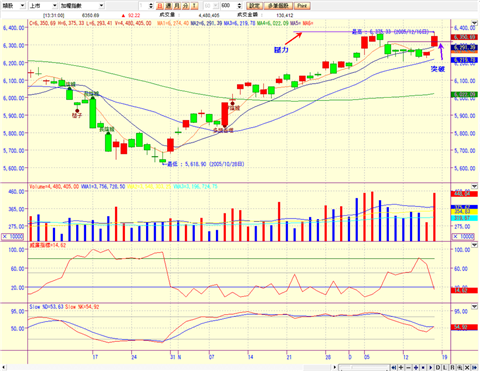Click the date axis label 24
The image size is (480, 371).
coord(134,357)
